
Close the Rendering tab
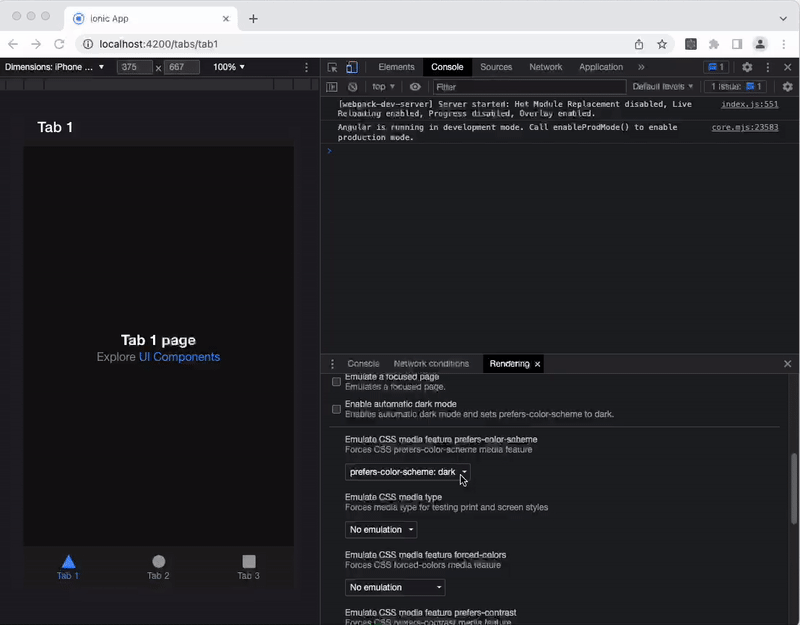pyautogui.click(x=537, y=364)
